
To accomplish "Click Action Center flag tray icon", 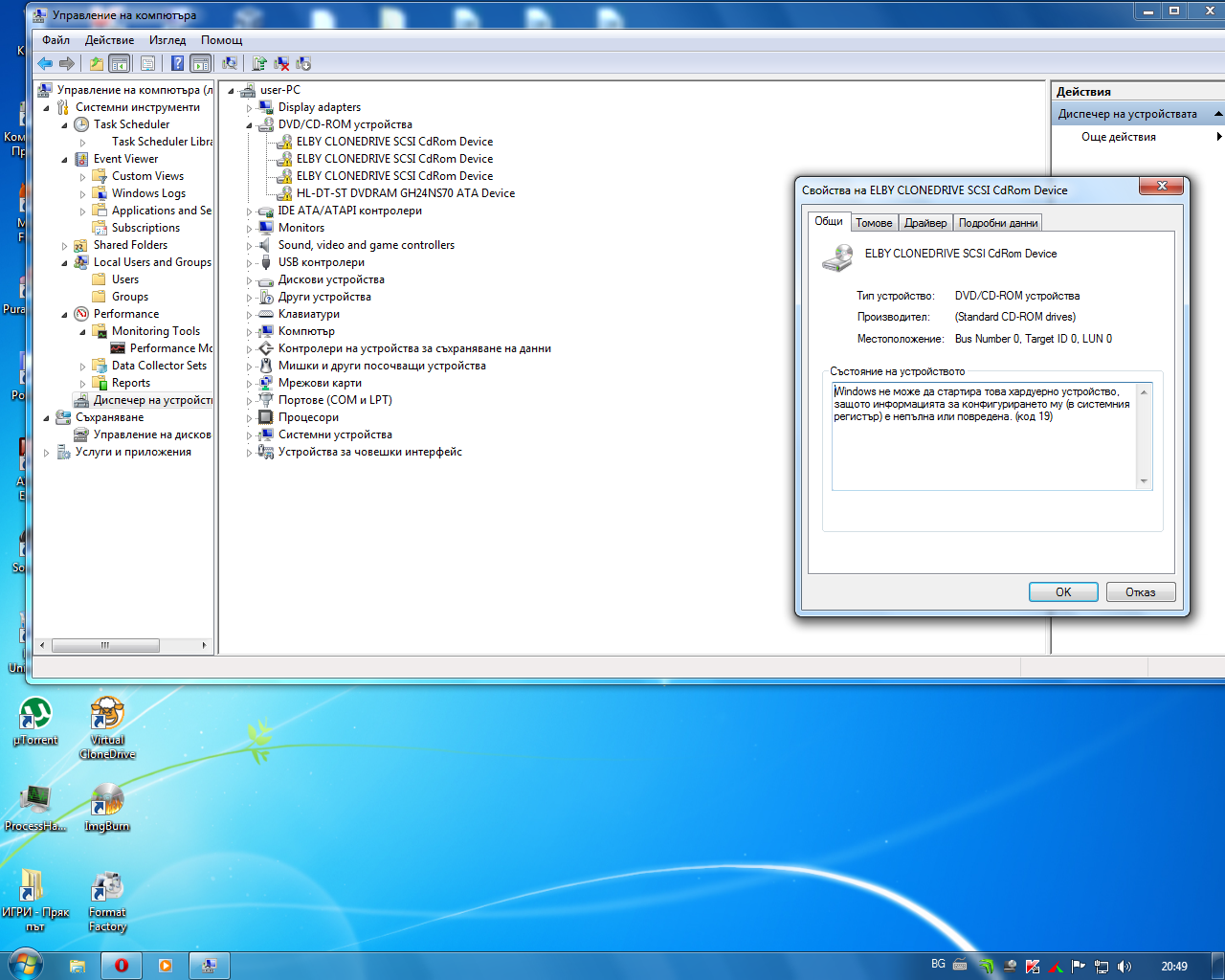I will pyautogui.click(x=1079, y=967).
